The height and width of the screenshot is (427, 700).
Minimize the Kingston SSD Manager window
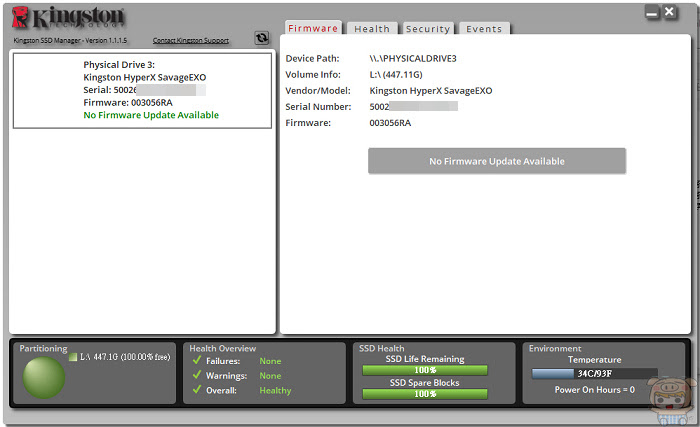click(652, 13)
